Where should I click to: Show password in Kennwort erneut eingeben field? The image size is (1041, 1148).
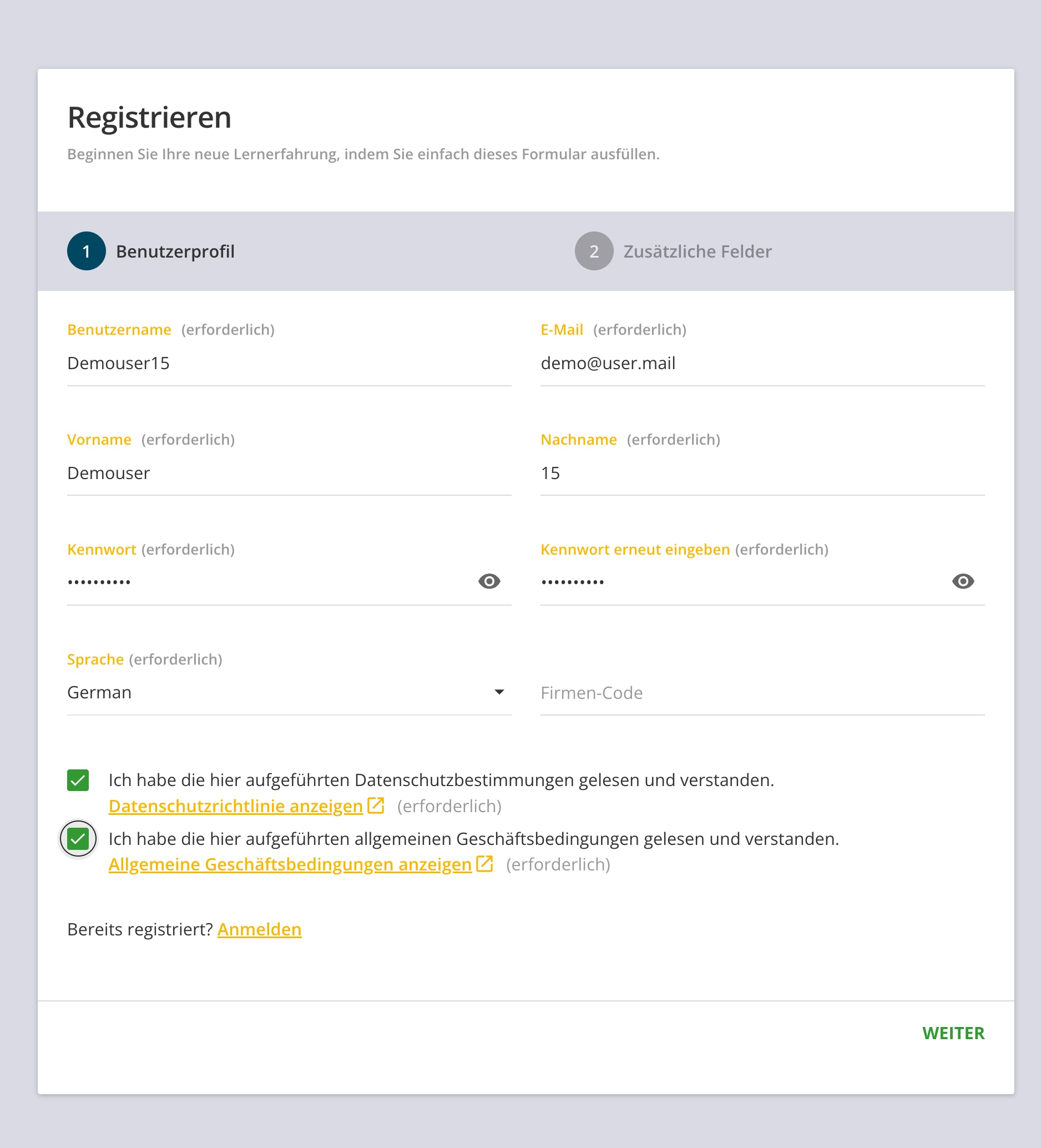point(962,581)
